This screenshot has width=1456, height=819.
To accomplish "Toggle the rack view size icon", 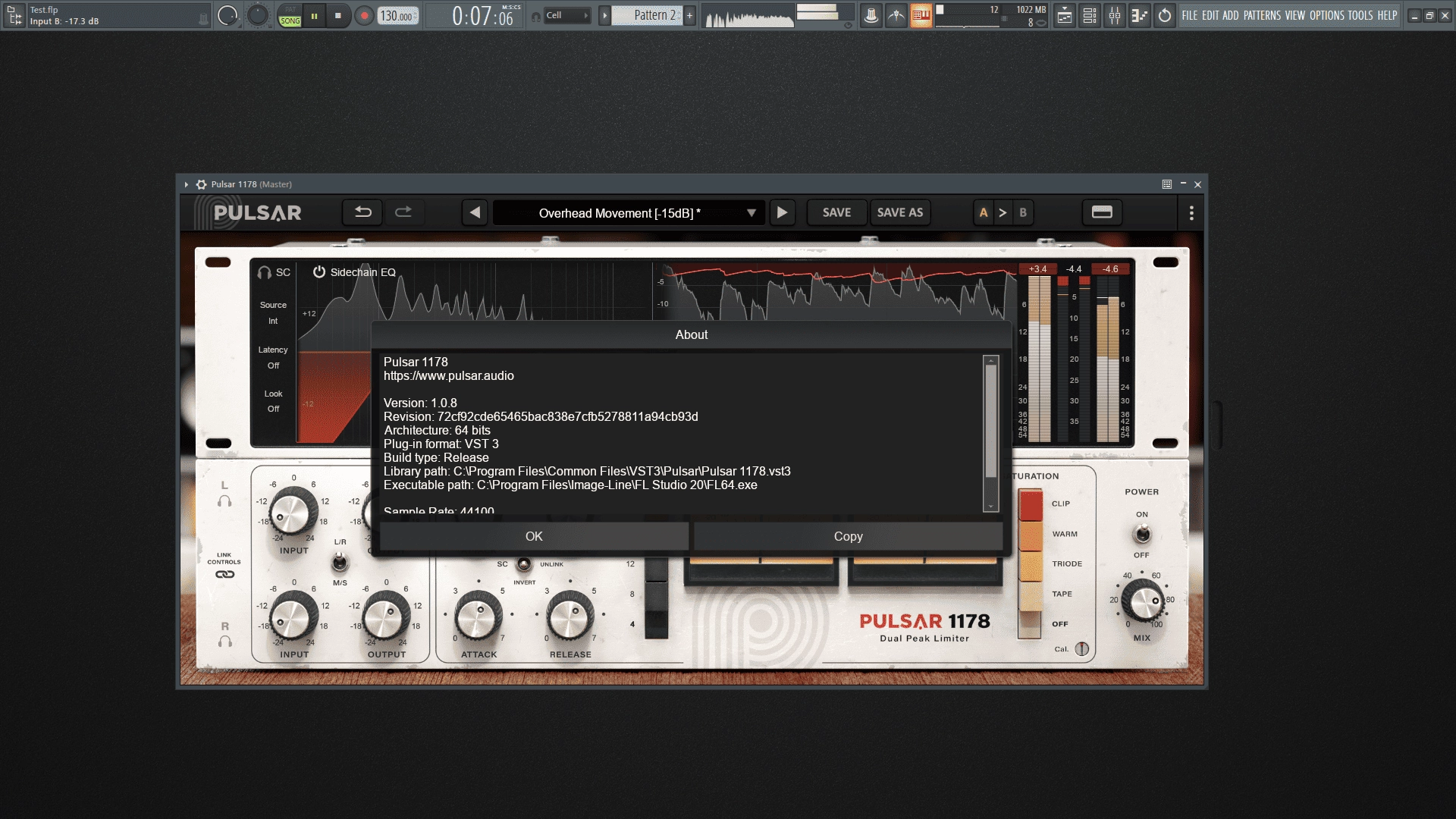I will tap(1102, 212).
